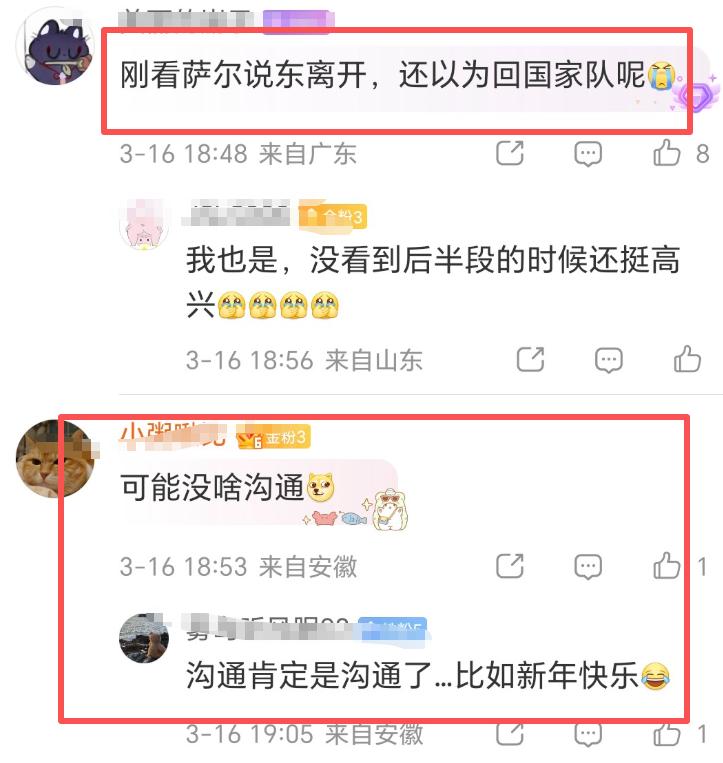Reply to the 18:48 Guangdong comment
723x763 pixels.
[588, 154]
